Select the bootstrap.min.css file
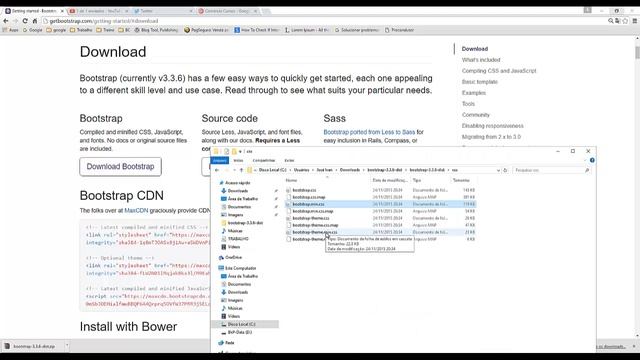Viewport: 640px width, 360px height. (308, 204)
